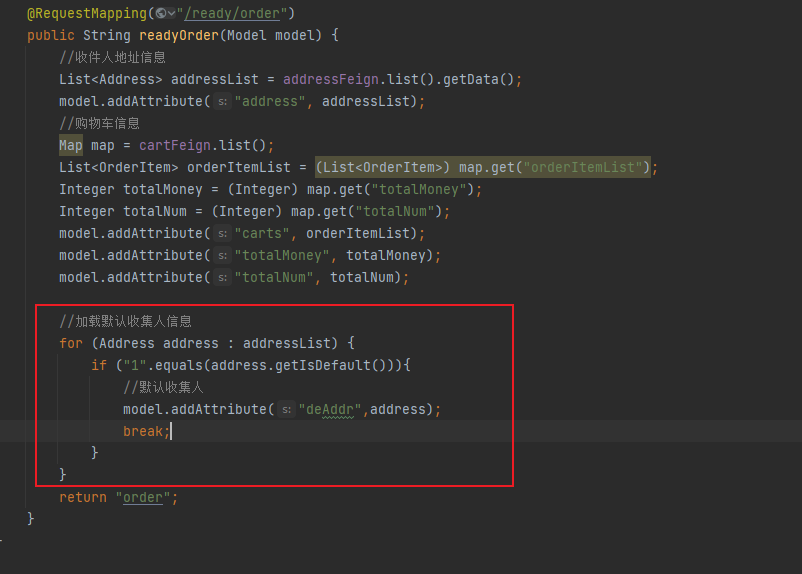
Task: Click the (List<OrderItem>) cast expression
Action: coord(383,167)
